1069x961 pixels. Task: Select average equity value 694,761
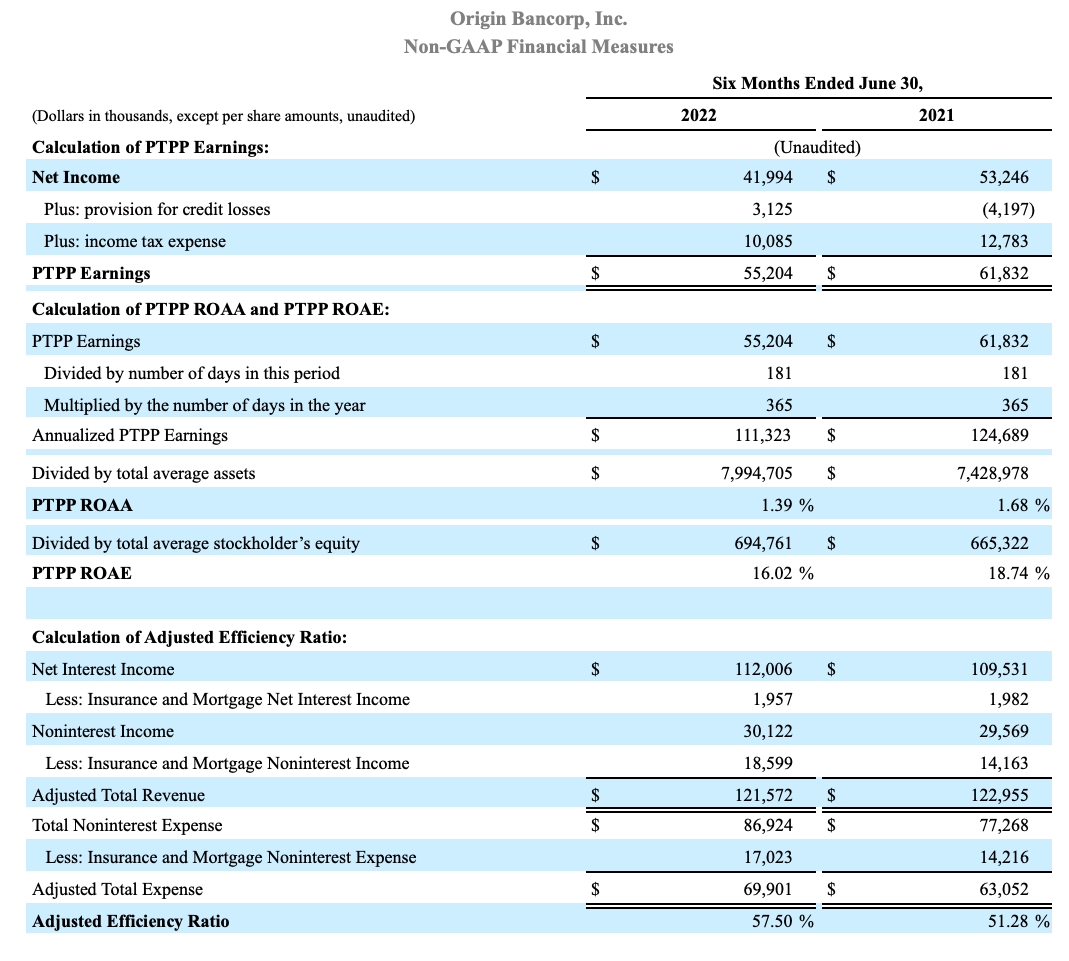pos(763,544)
